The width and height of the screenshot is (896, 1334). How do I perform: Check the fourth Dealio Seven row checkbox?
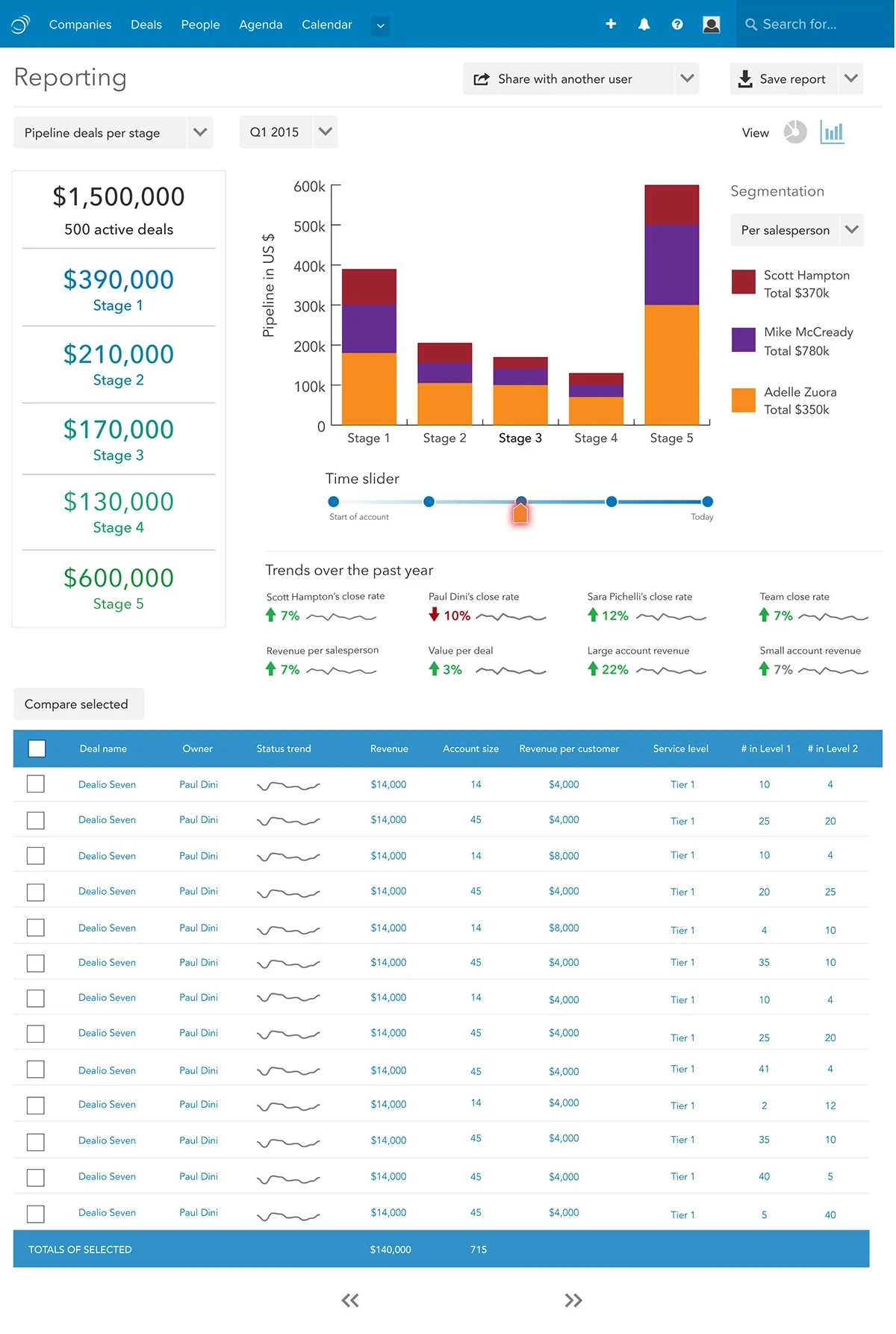(35, 892)
